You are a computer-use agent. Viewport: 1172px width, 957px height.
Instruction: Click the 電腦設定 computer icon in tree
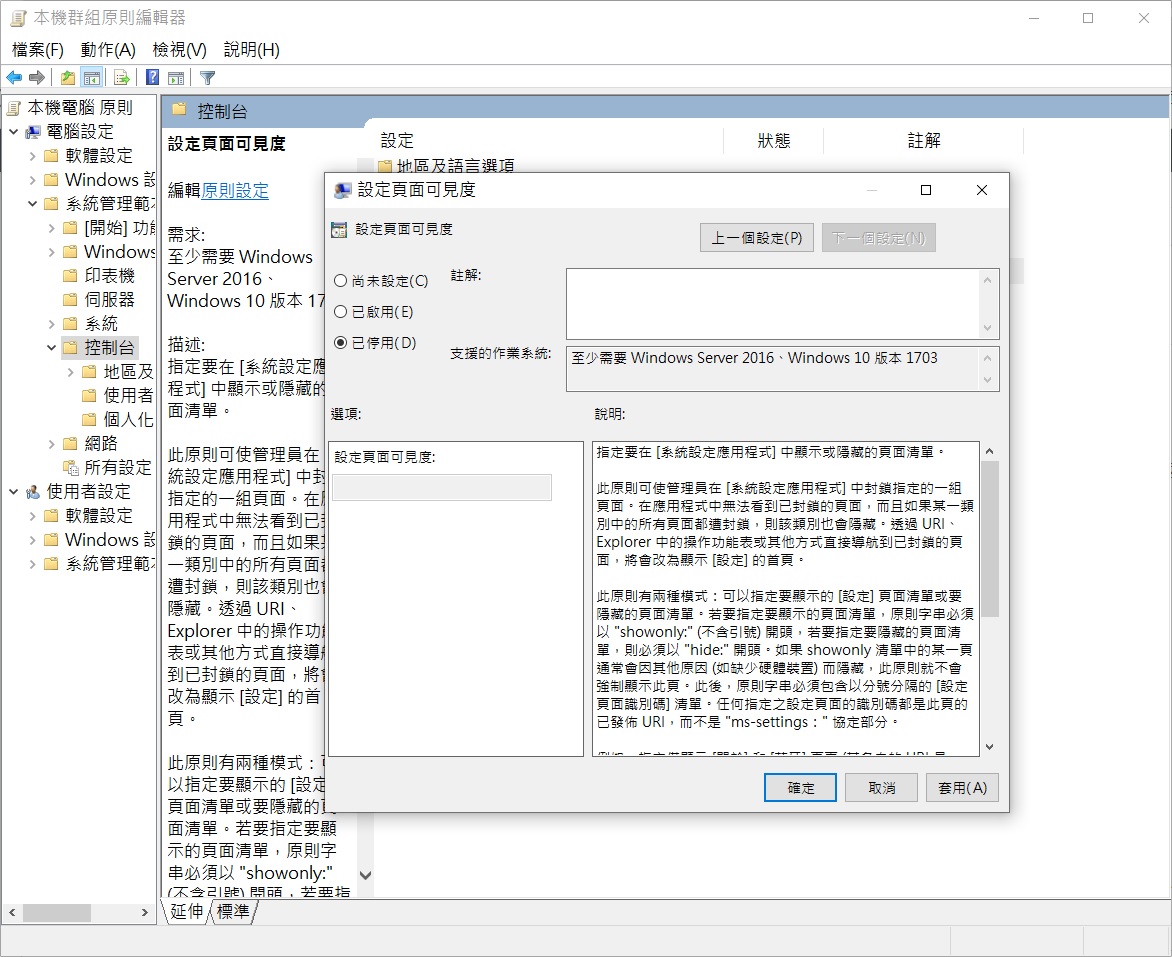(x=33, y=132)
